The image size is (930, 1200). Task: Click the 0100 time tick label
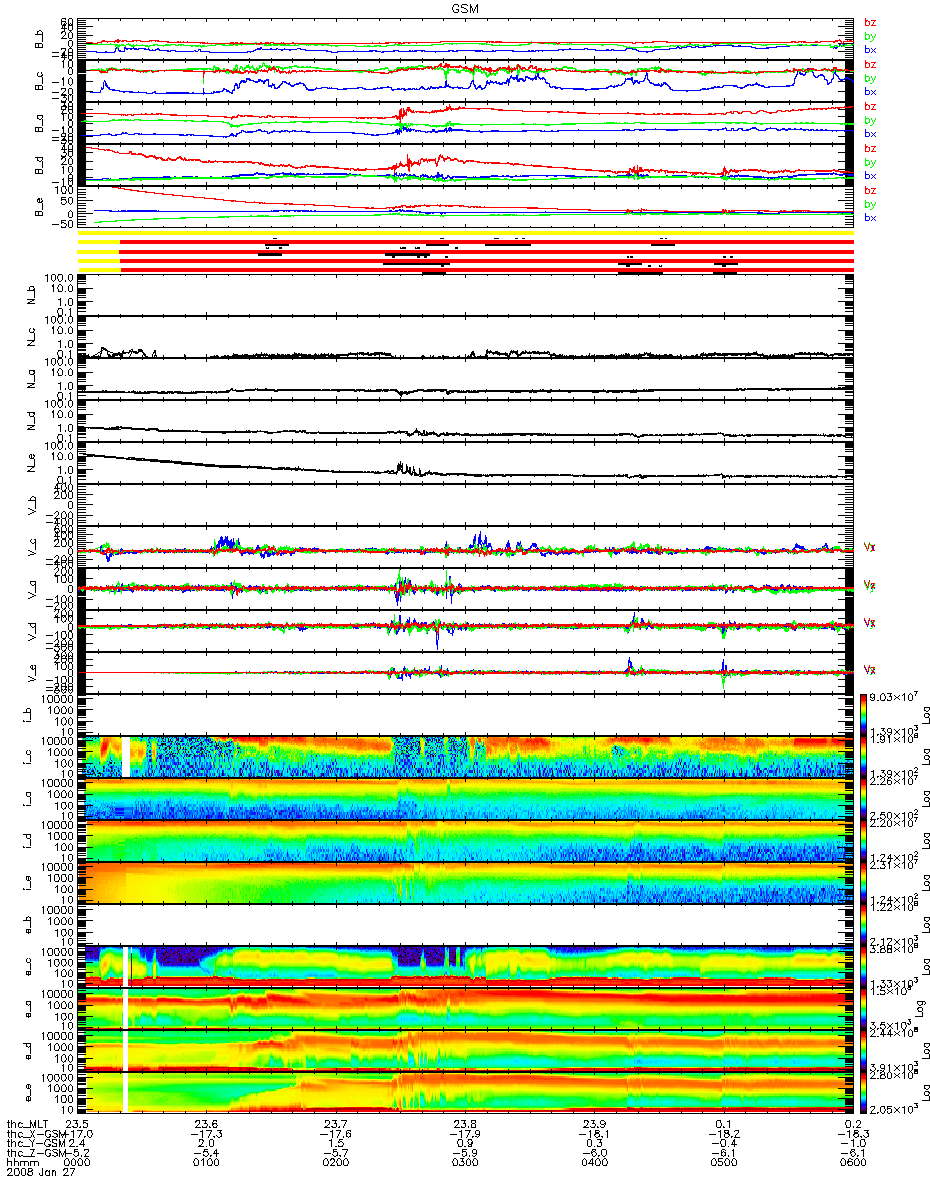206,1163
